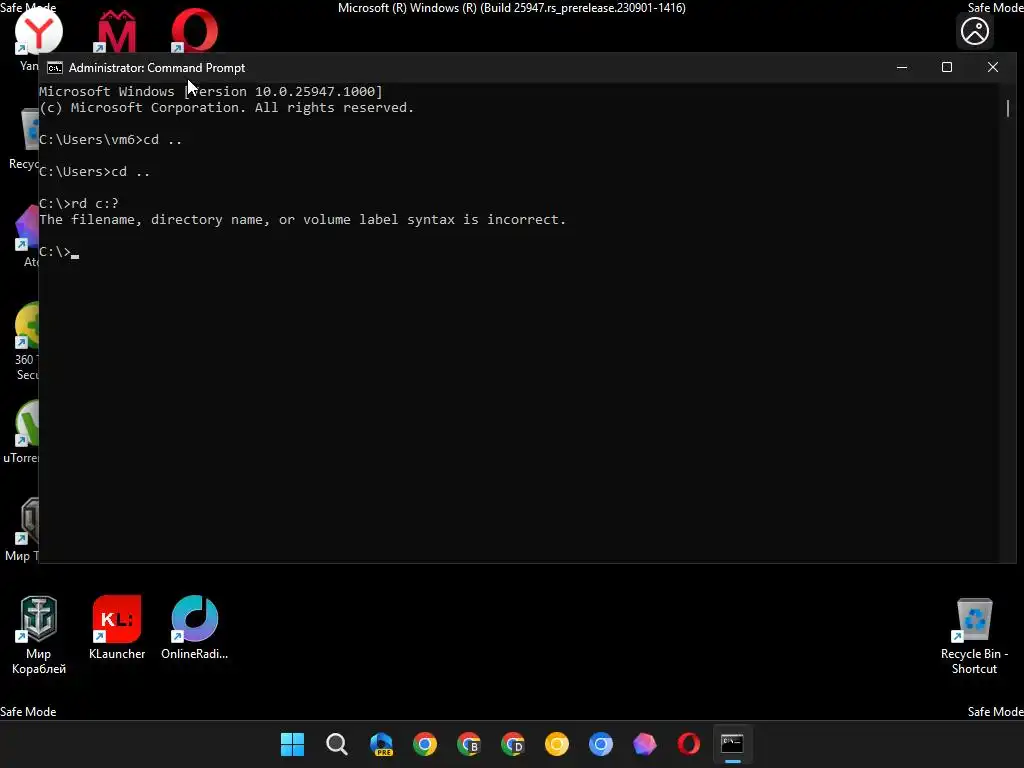The width and height of the screenshot is (1024, 768).
Task: Launch Edge PRE browser from taskbar
Action: click(381, 744)
